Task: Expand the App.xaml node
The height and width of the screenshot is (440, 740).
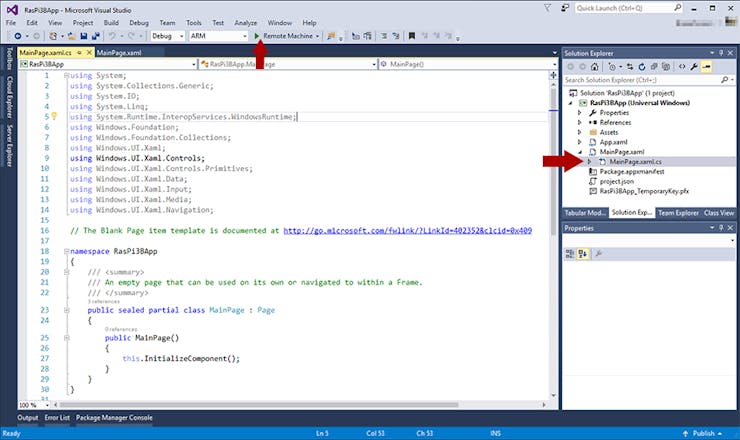Action: 580,142
